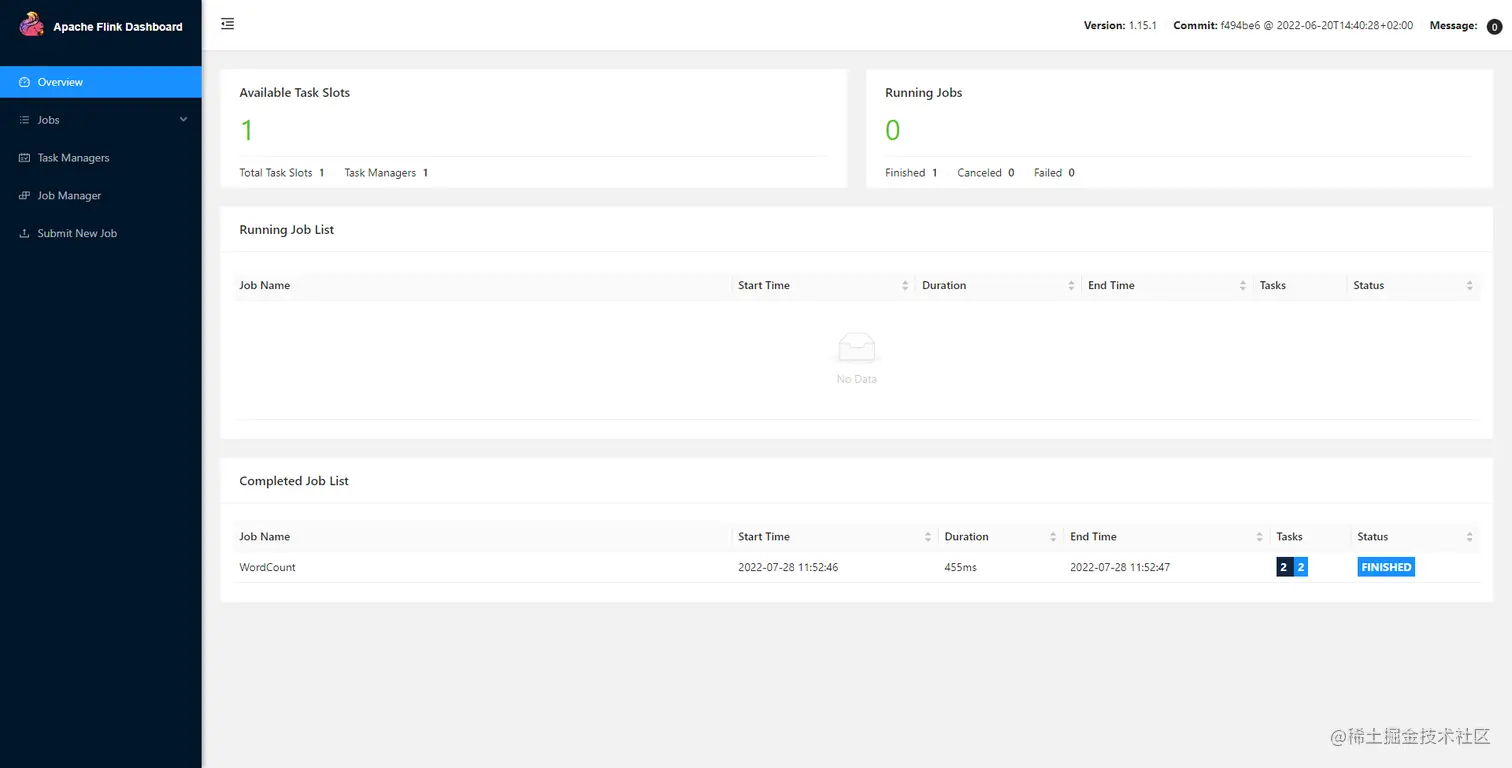Click the Tasks header in Completed Job List
This screenshot has height=768, width=1512.
[1289, 537]
